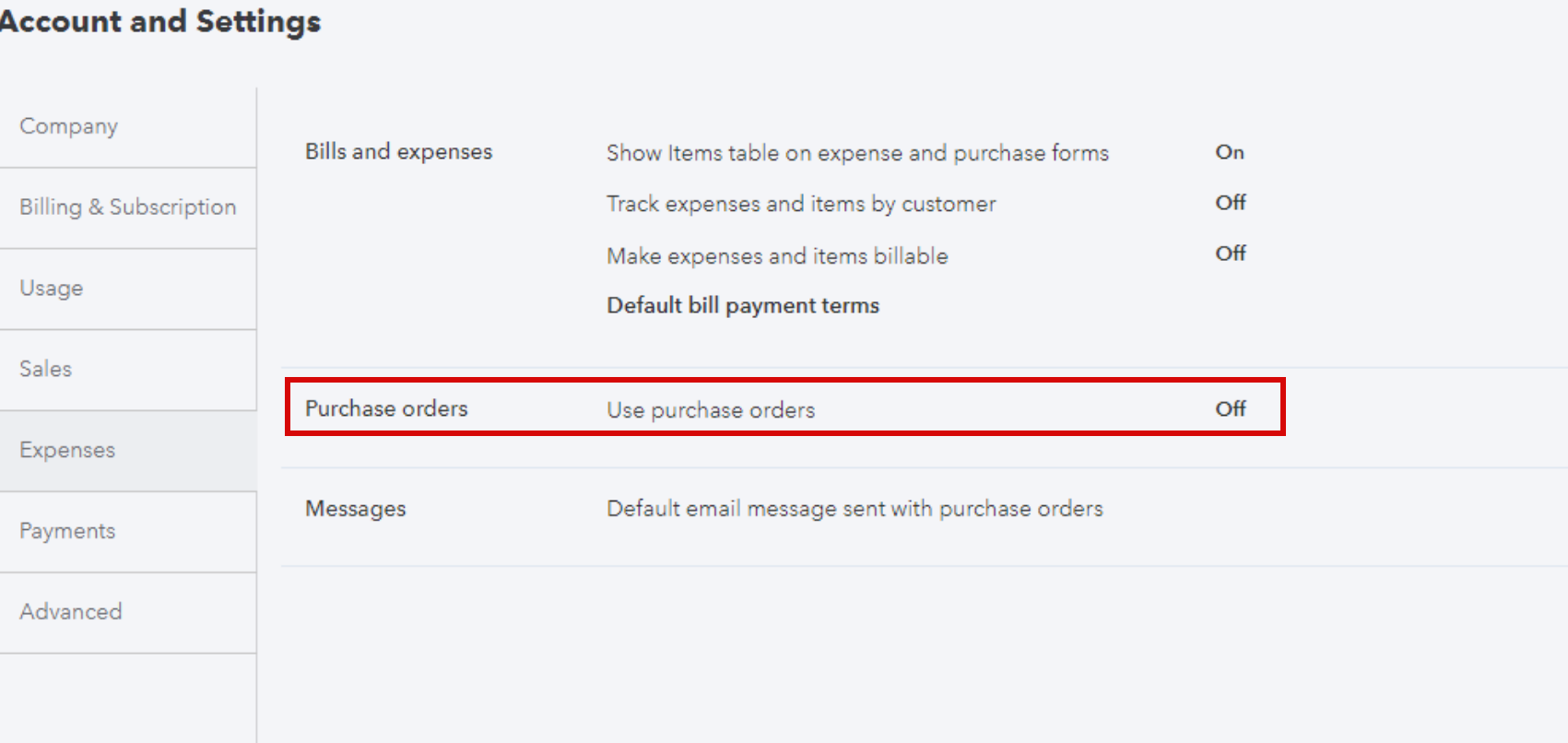1568x743 pixels.
Task: Select Make expenses and items billable row
Action: tap(777, 255)
